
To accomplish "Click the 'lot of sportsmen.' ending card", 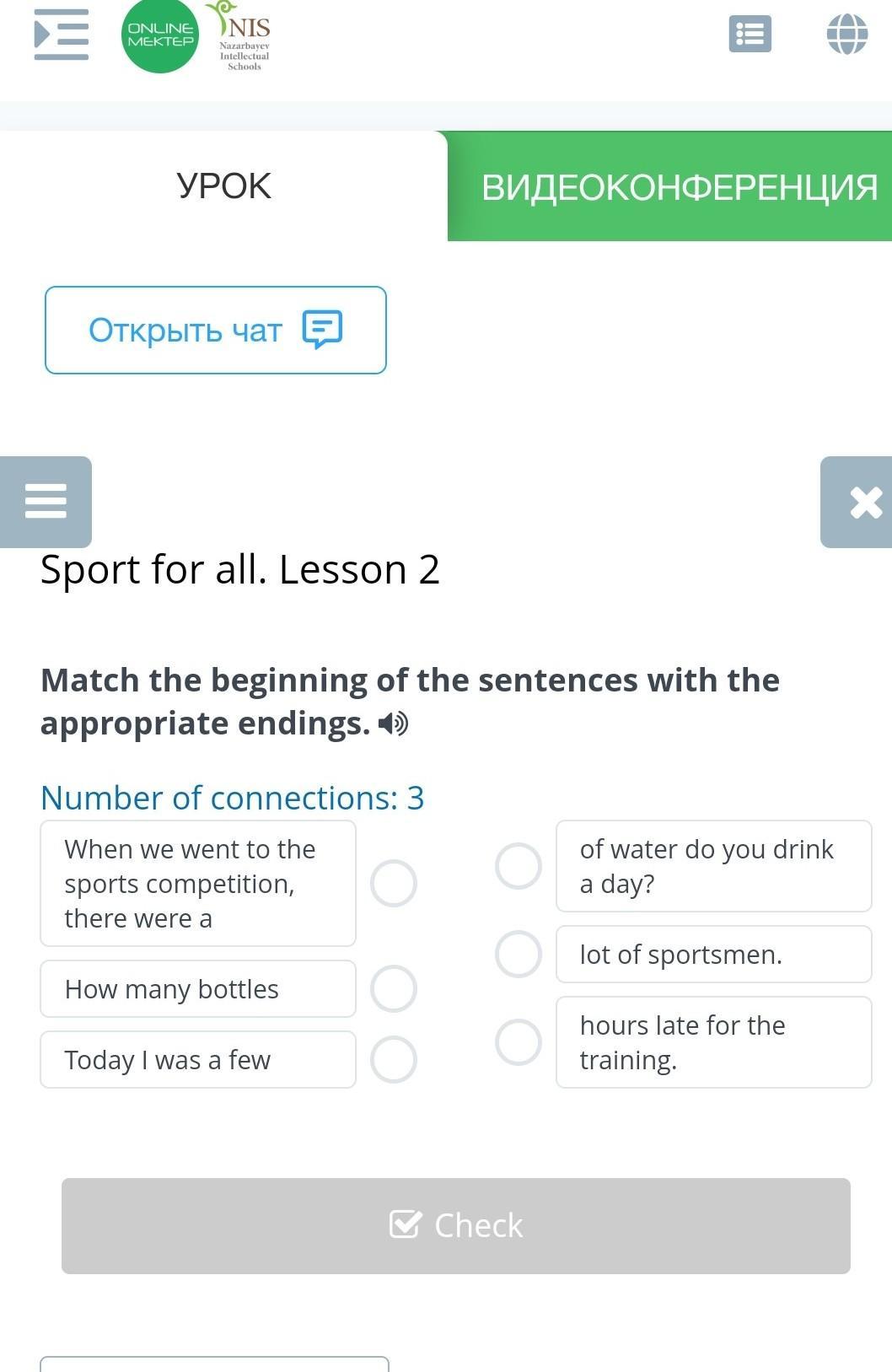I will coord(713,954).
